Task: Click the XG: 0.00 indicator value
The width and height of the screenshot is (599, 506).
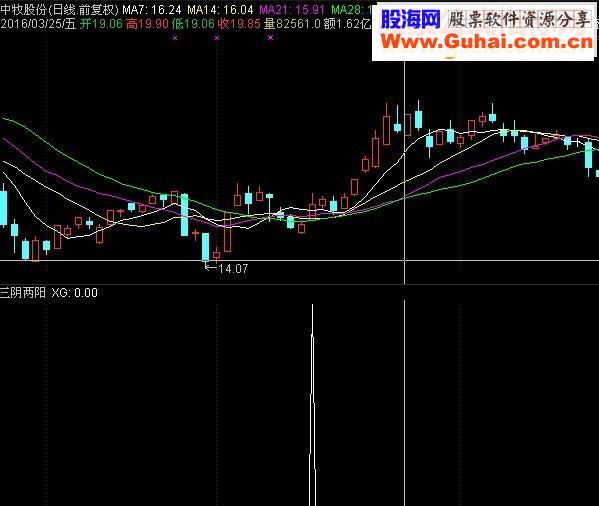Action: pos(74,293)
